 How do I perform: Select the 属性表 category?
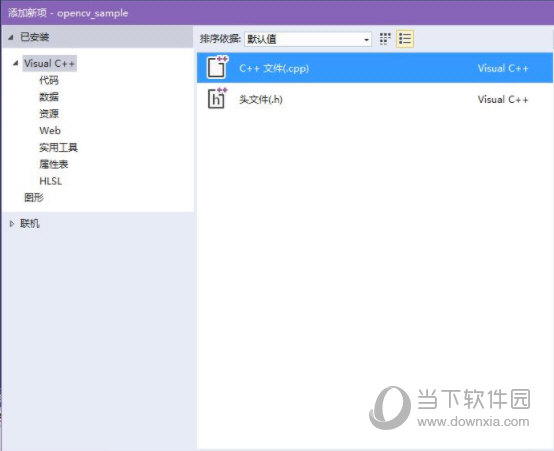click(54, 164)
